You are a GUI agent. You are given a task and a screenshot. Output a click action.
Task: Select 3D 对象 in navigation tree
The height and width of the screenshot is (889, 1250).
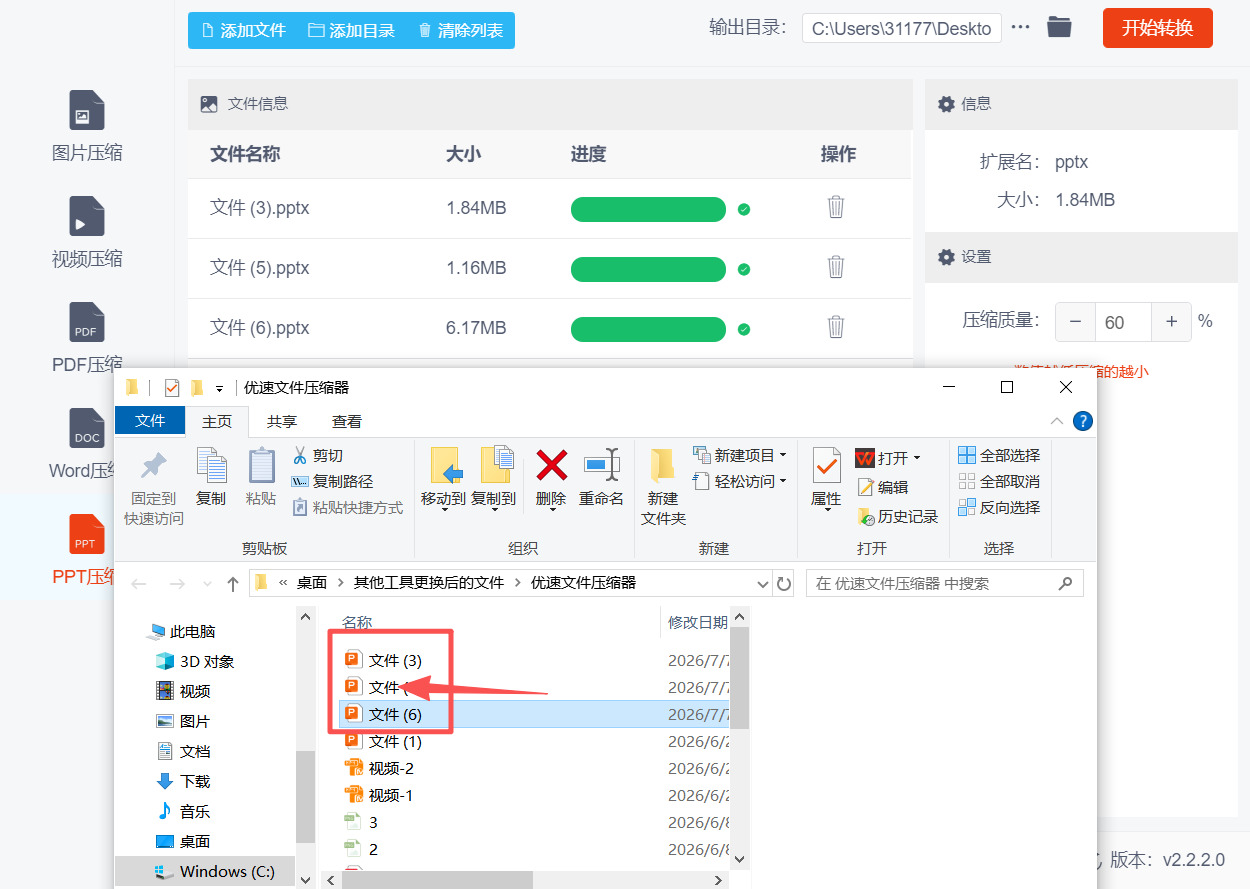(195, 661)
